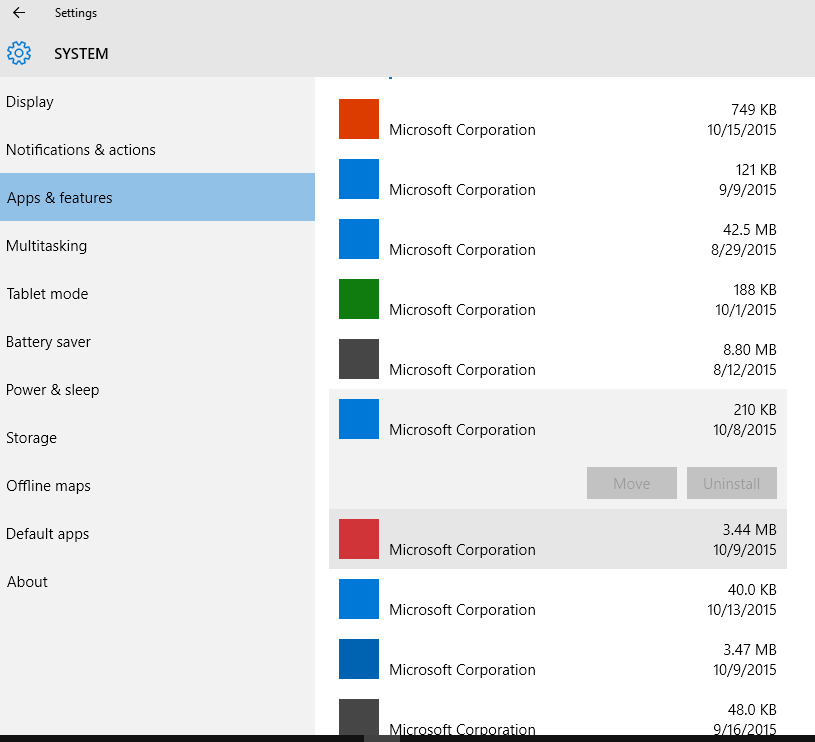Click the 749 KB size text
Screen dimensions: 815x742
[x=754, y=110]
